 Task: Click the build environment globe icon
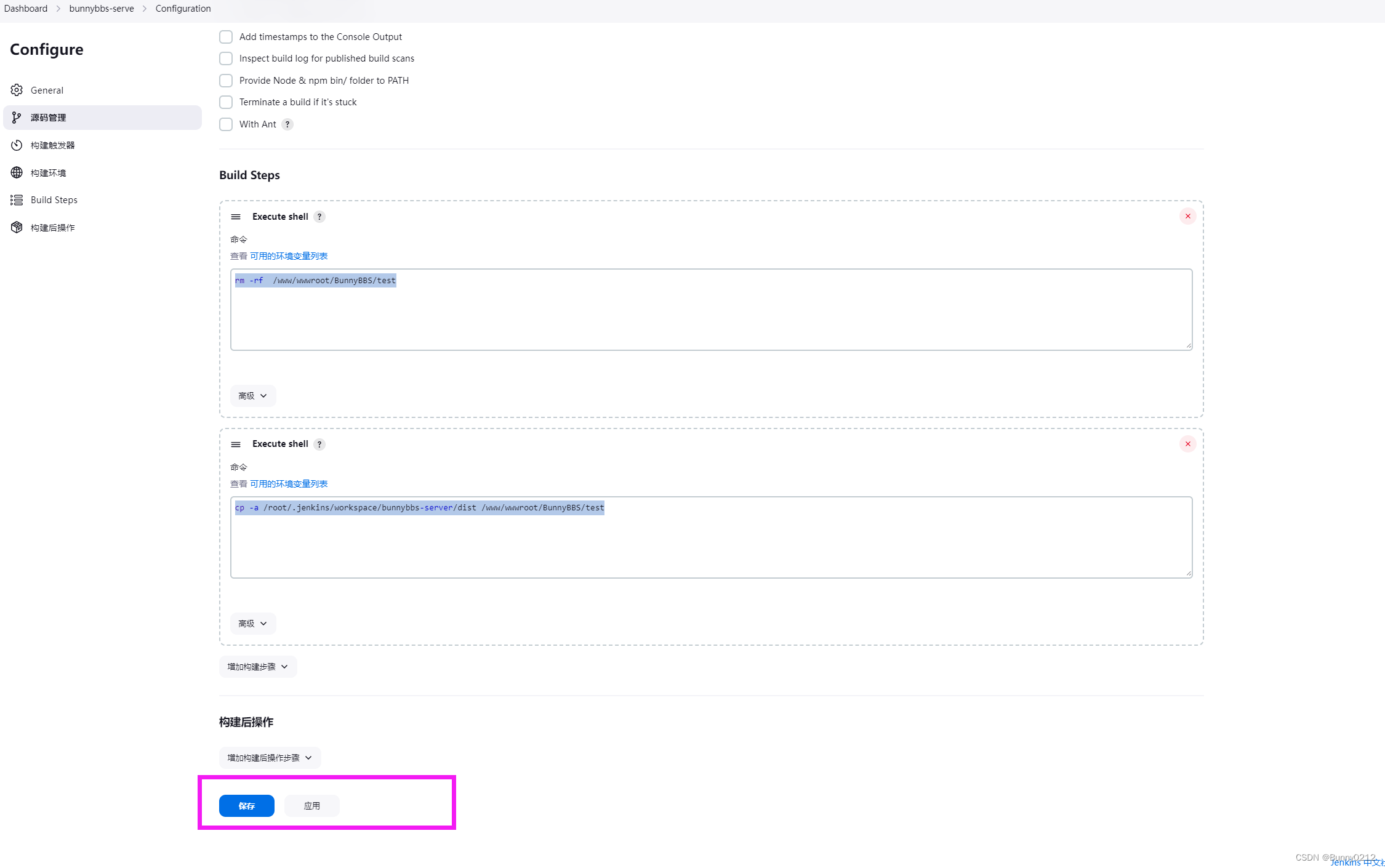coord(17,172)
